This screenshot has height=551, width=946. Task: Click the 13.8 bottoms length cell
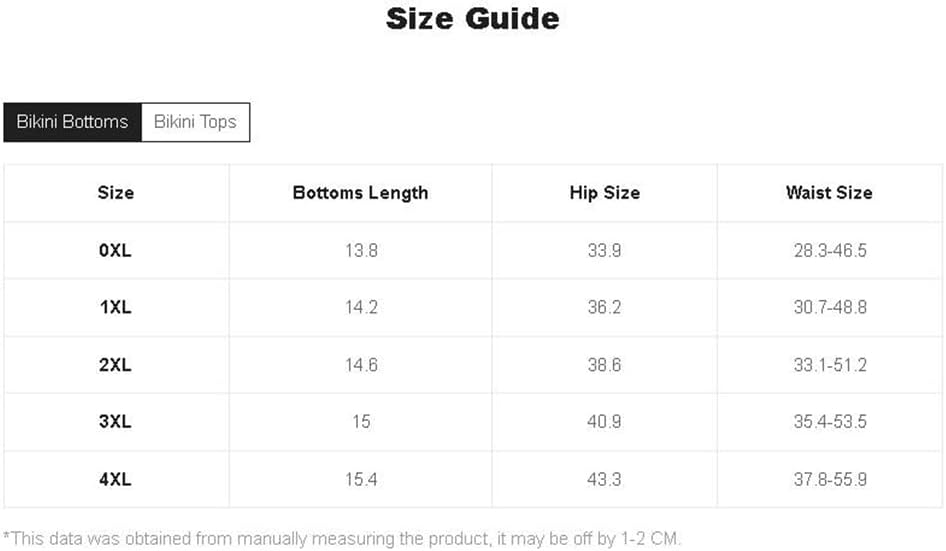(360, 250)
